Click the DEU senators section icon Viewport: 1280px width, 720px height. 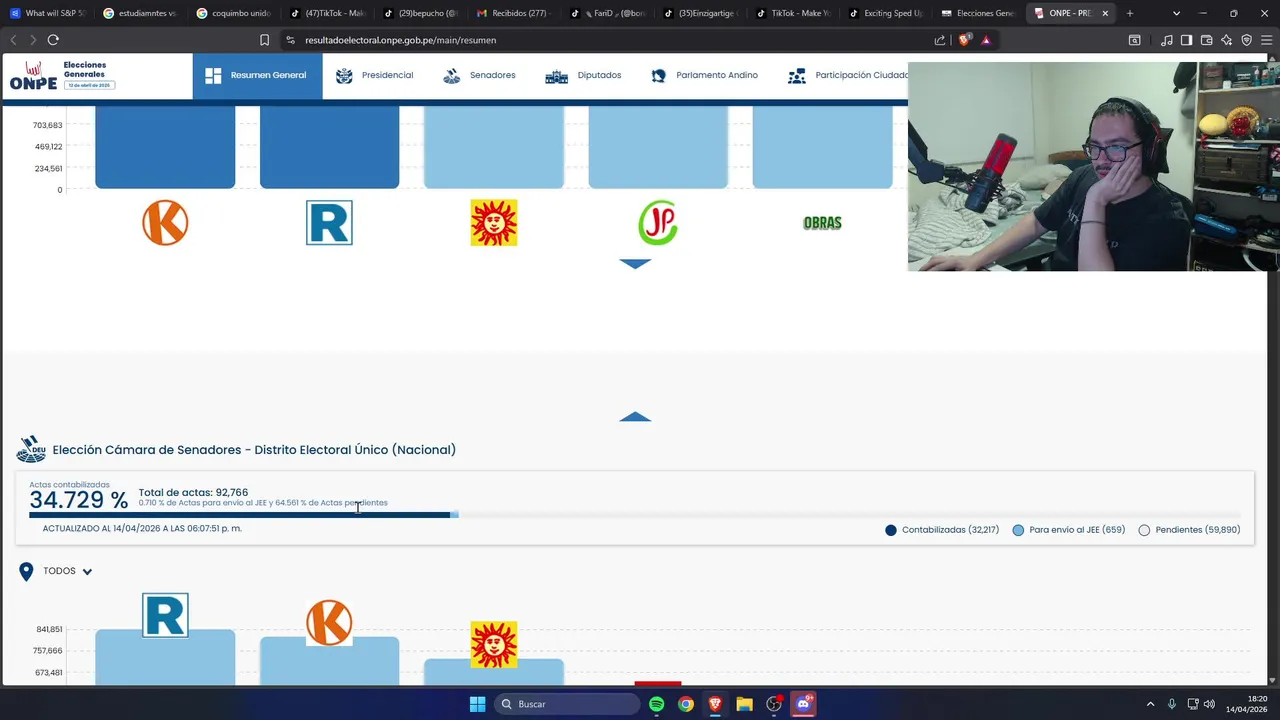pos(31,450)
